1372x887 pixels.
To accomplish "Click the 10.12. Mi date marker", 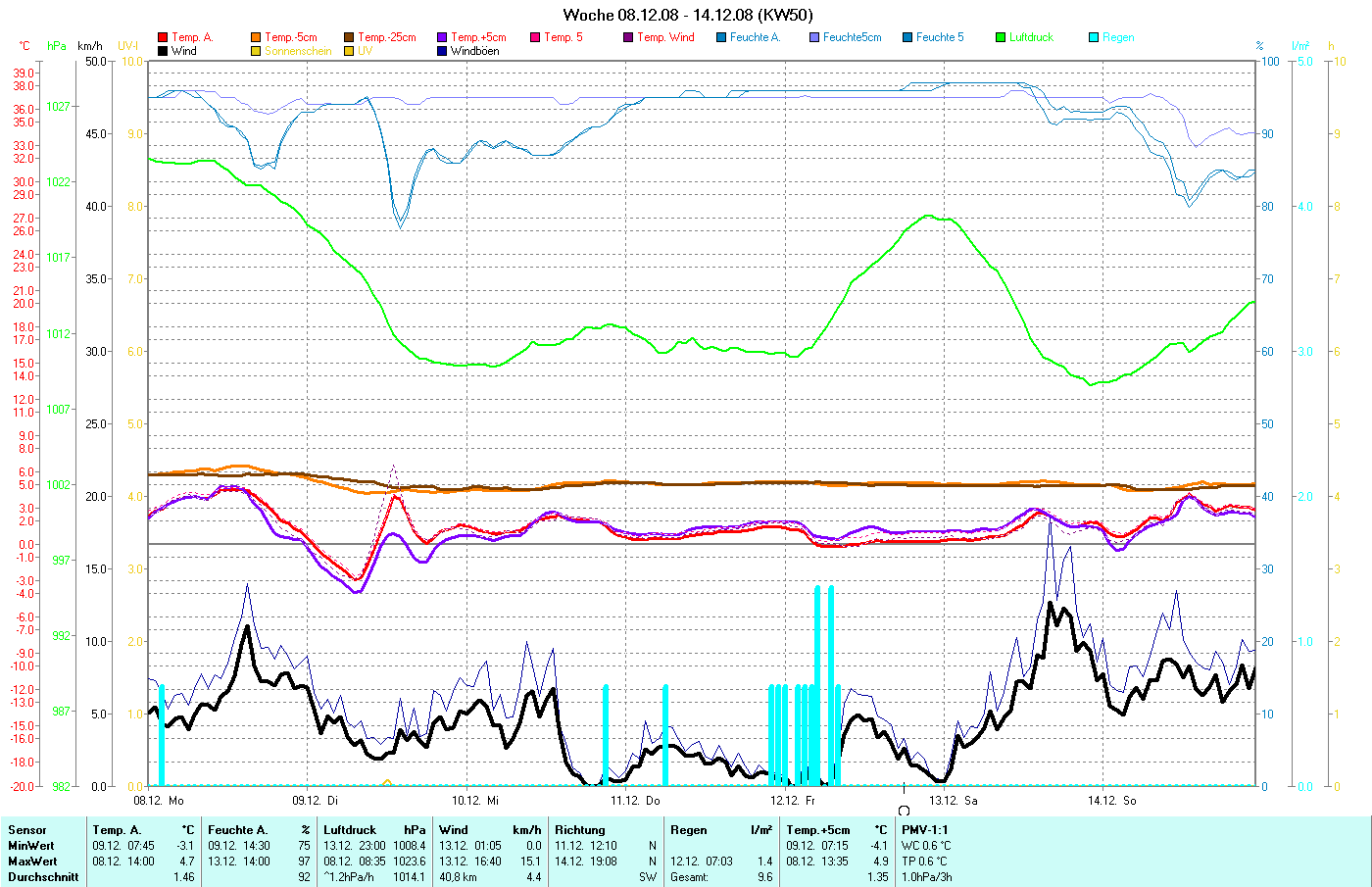I will tap(475, 801).
